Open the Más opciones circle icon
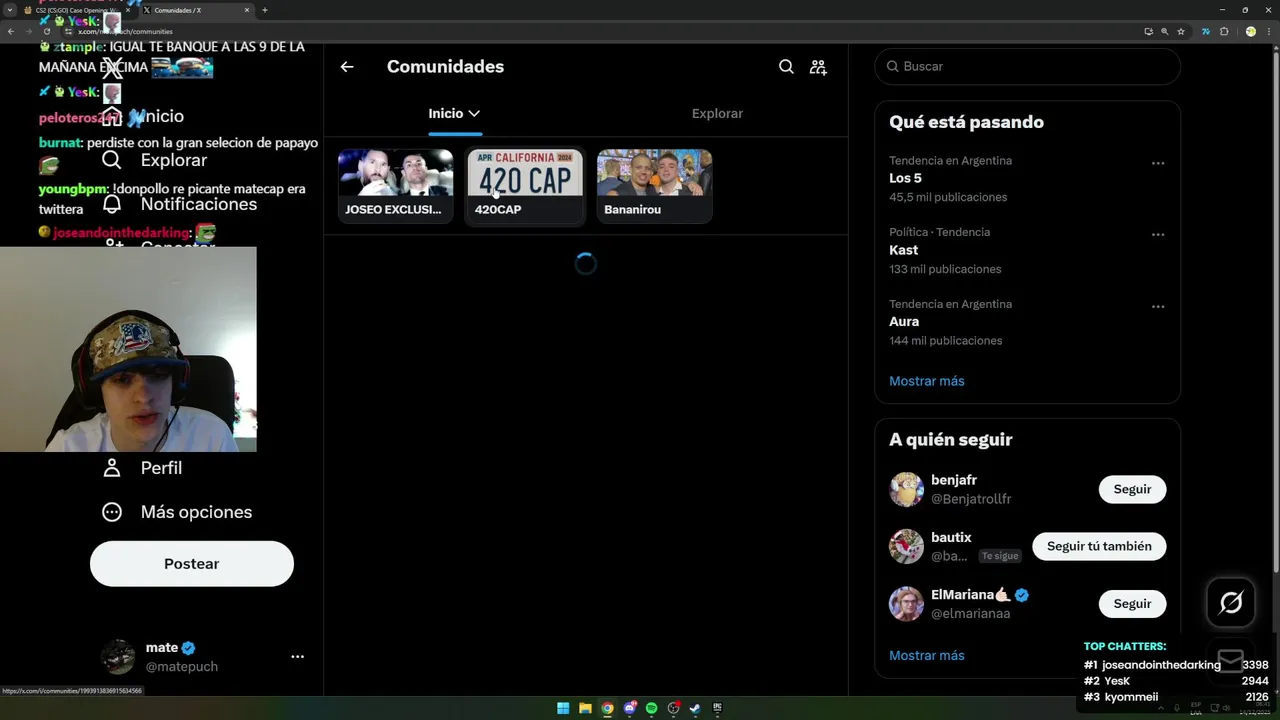 [112, 512]
